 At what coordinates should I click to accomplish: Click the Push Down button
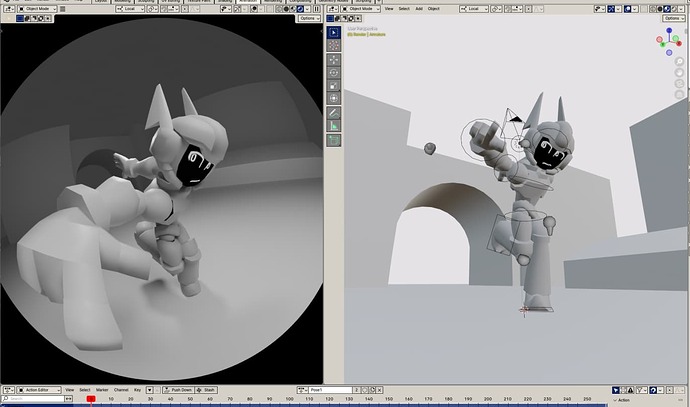coord(178,390)
